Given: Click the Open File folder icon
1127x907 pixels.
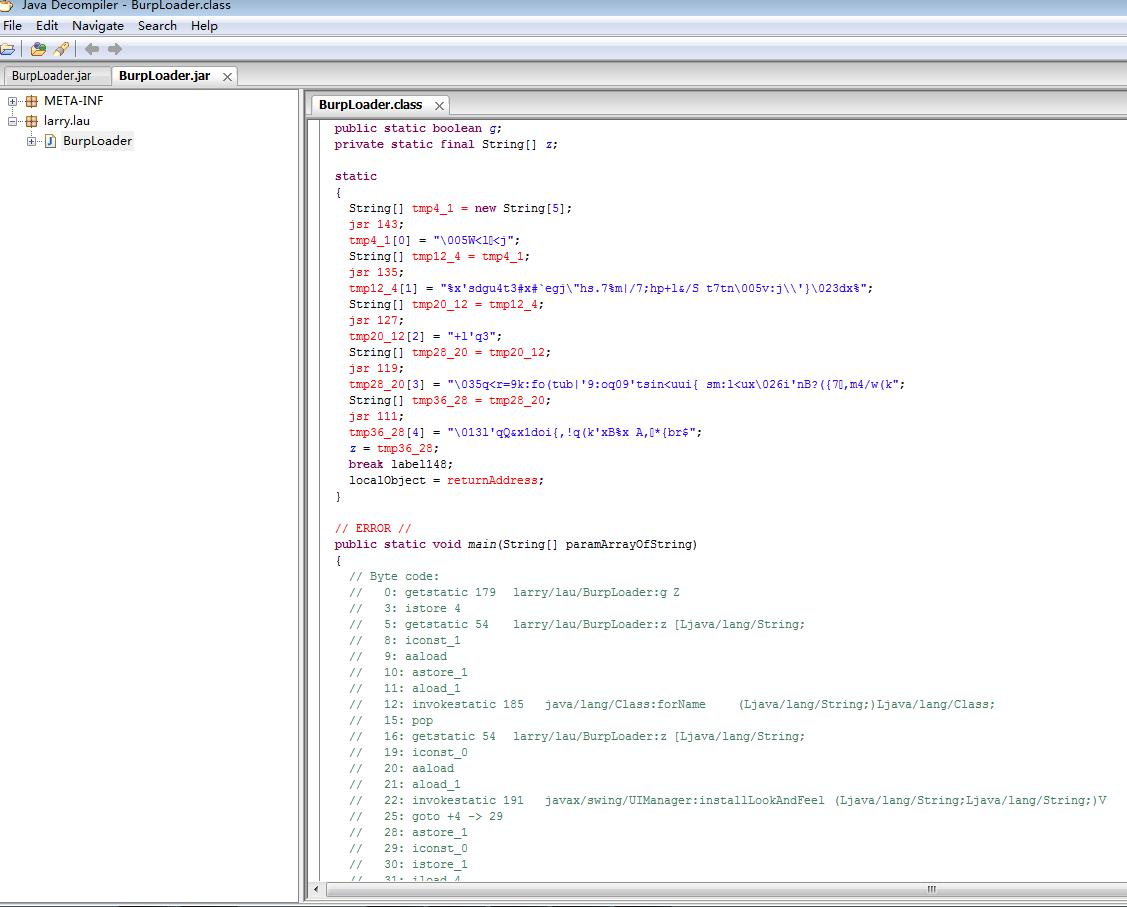Looking at the screenshot, I should click(x=7, y=49).
